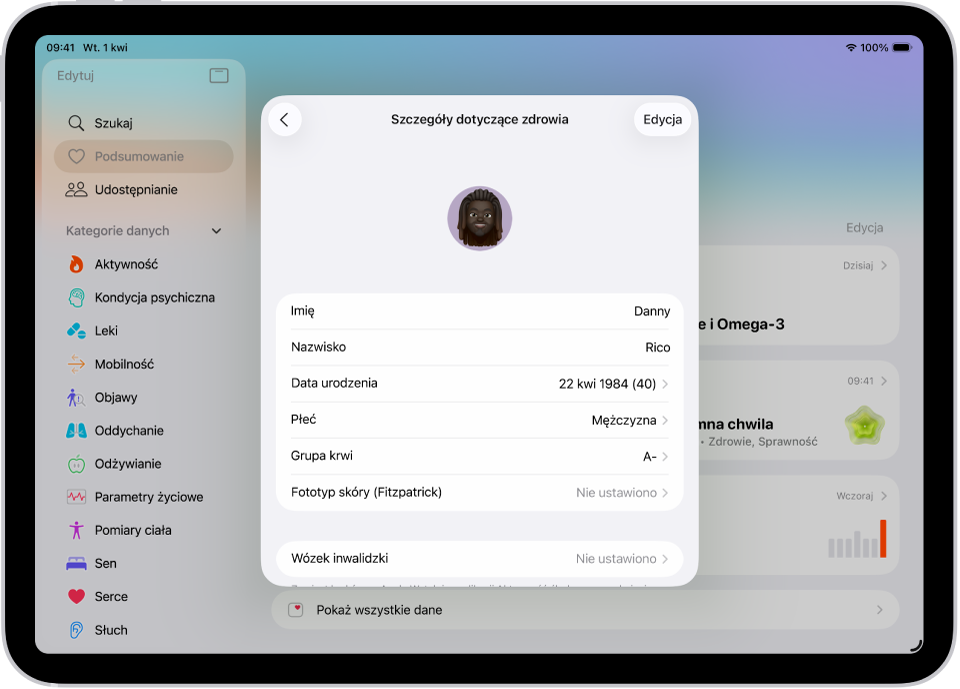The image size is (960, 689).
Task: Open the Grupa krwi chevron next to A-
Action: (x=665, y=456)
